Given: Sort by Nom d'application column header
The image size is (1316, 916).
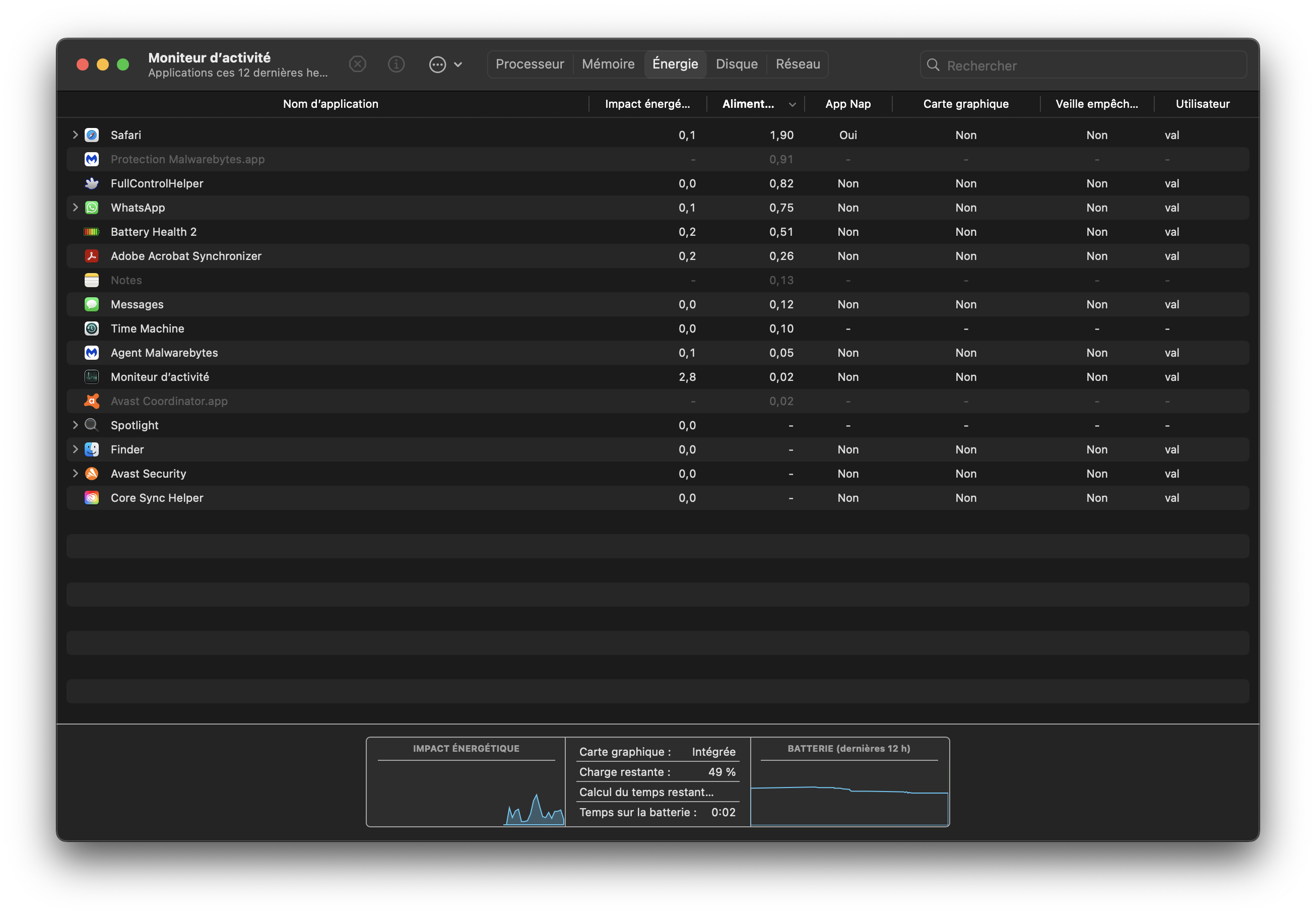Looking at the screenshot, I should 331,104.
